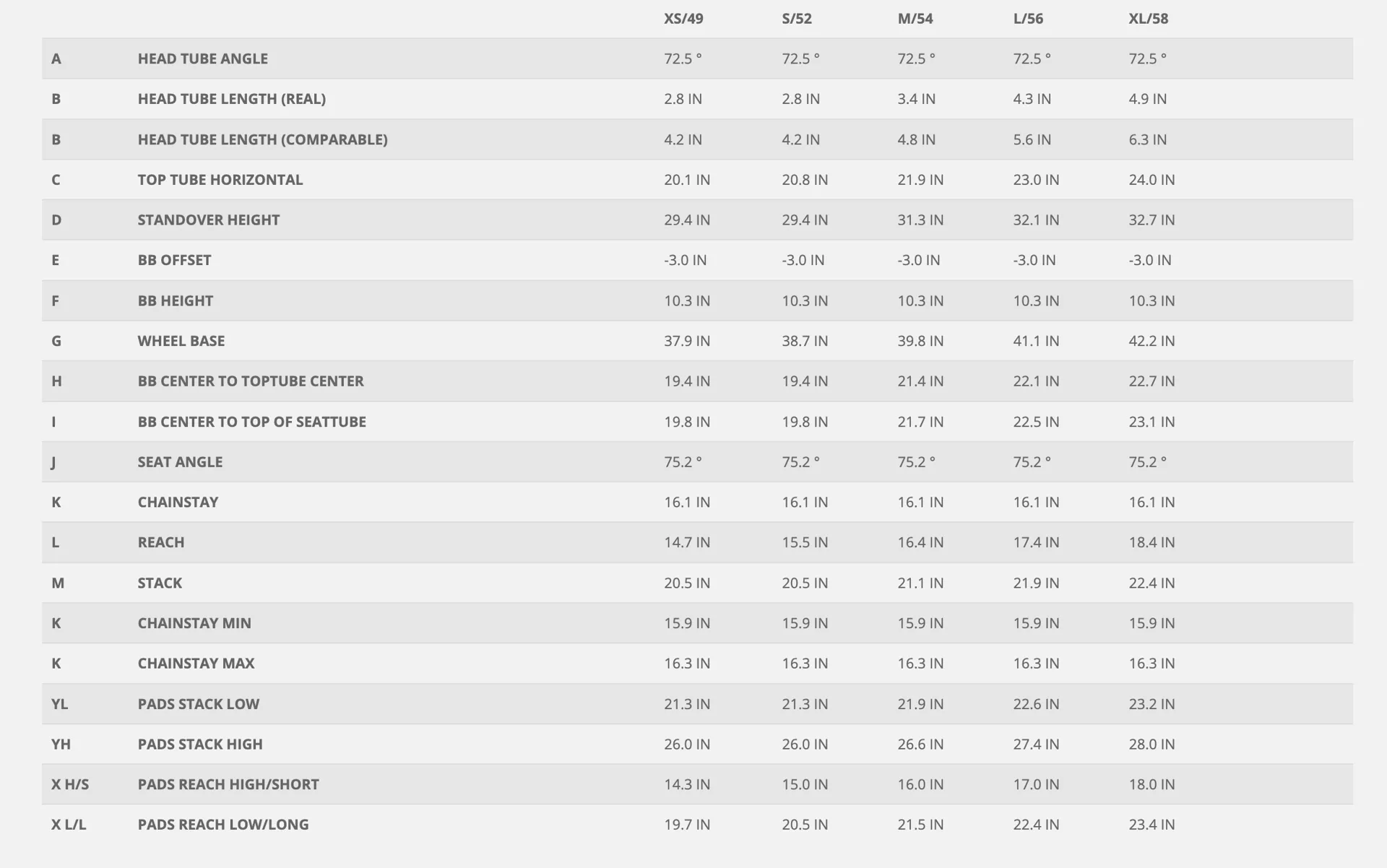Click the STANDOVER HEIGHT row label
Viewport: 1387px width, 868px height.
pyautogui.click(x=209, y=220)
